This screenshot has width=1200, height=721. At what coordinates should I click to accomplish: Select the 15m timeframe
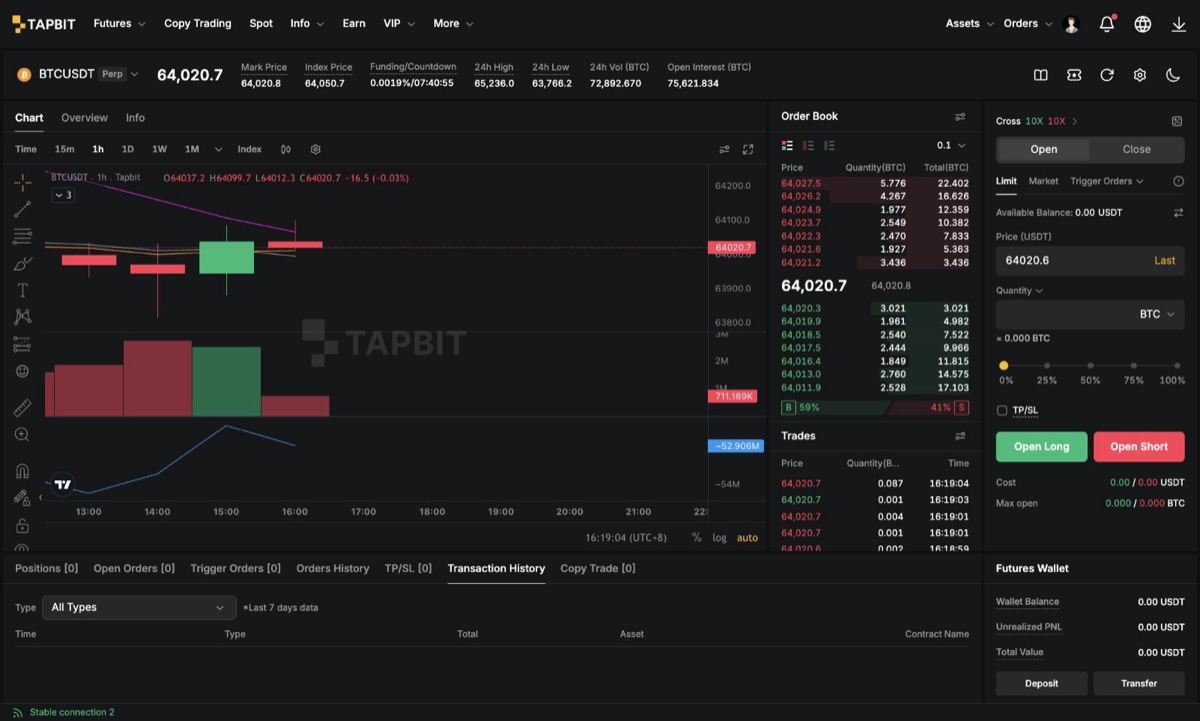point(64,149)
